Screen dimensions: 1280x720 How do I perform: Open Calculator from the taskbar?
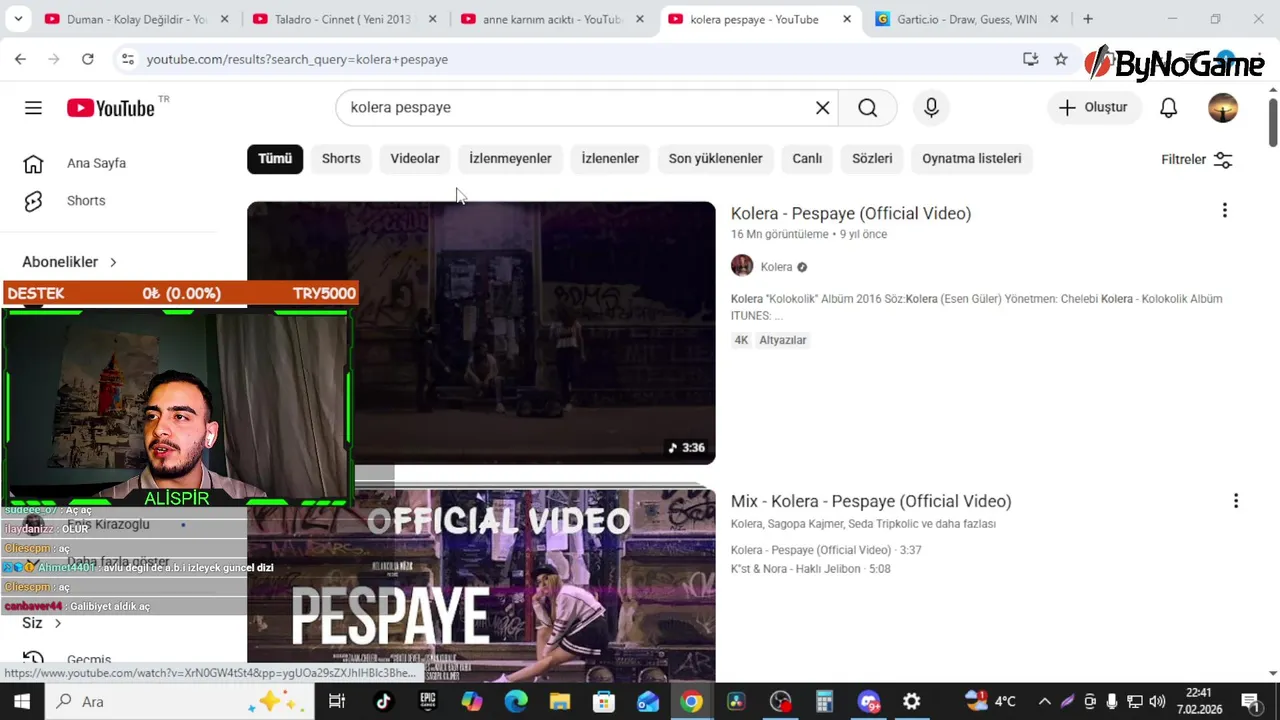pos(824,701)
